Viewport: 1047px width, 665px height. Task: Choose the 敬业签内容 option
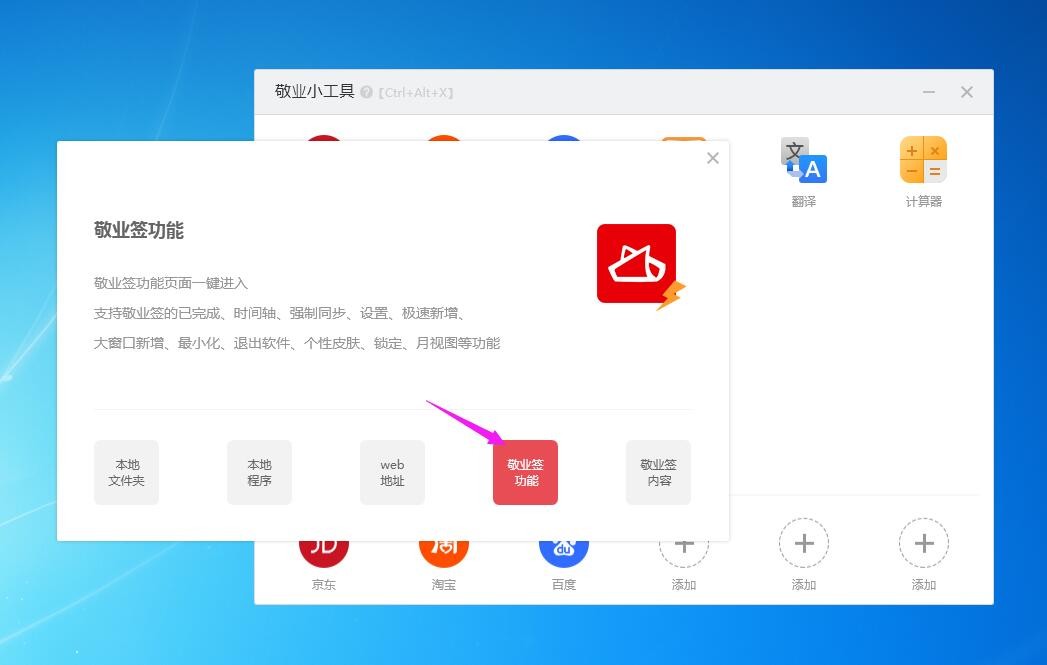pyautogui.click(x=658, y=473)
